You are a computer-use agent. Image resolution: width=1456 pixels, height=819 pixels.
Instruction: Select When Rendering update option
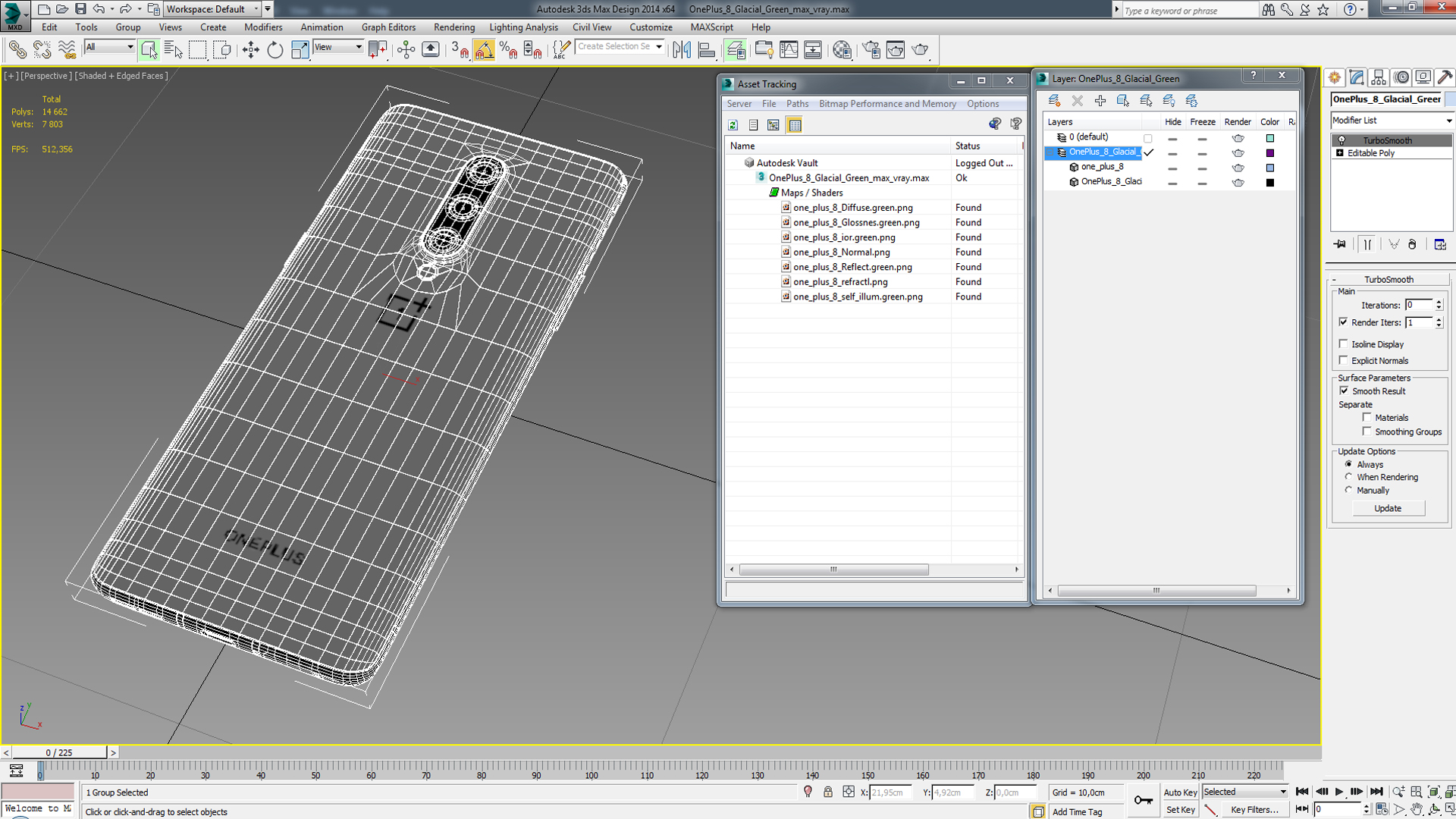click(1348, 477)
